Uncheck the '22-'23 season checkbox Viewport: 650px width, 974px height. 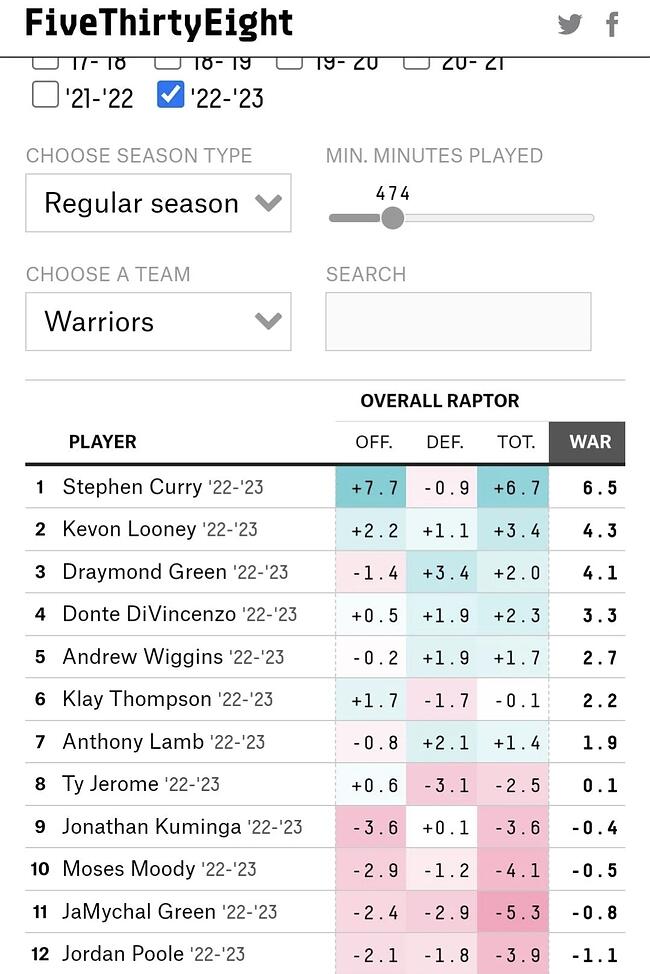pyautogui.click(x=171, y=95)
